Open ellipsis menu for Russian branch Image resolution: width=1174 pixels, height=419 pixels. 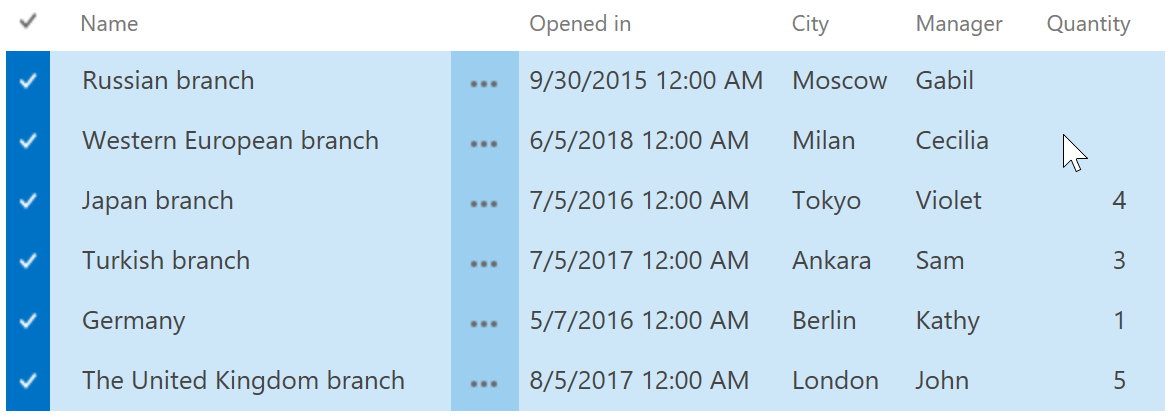tap(484, 82)
